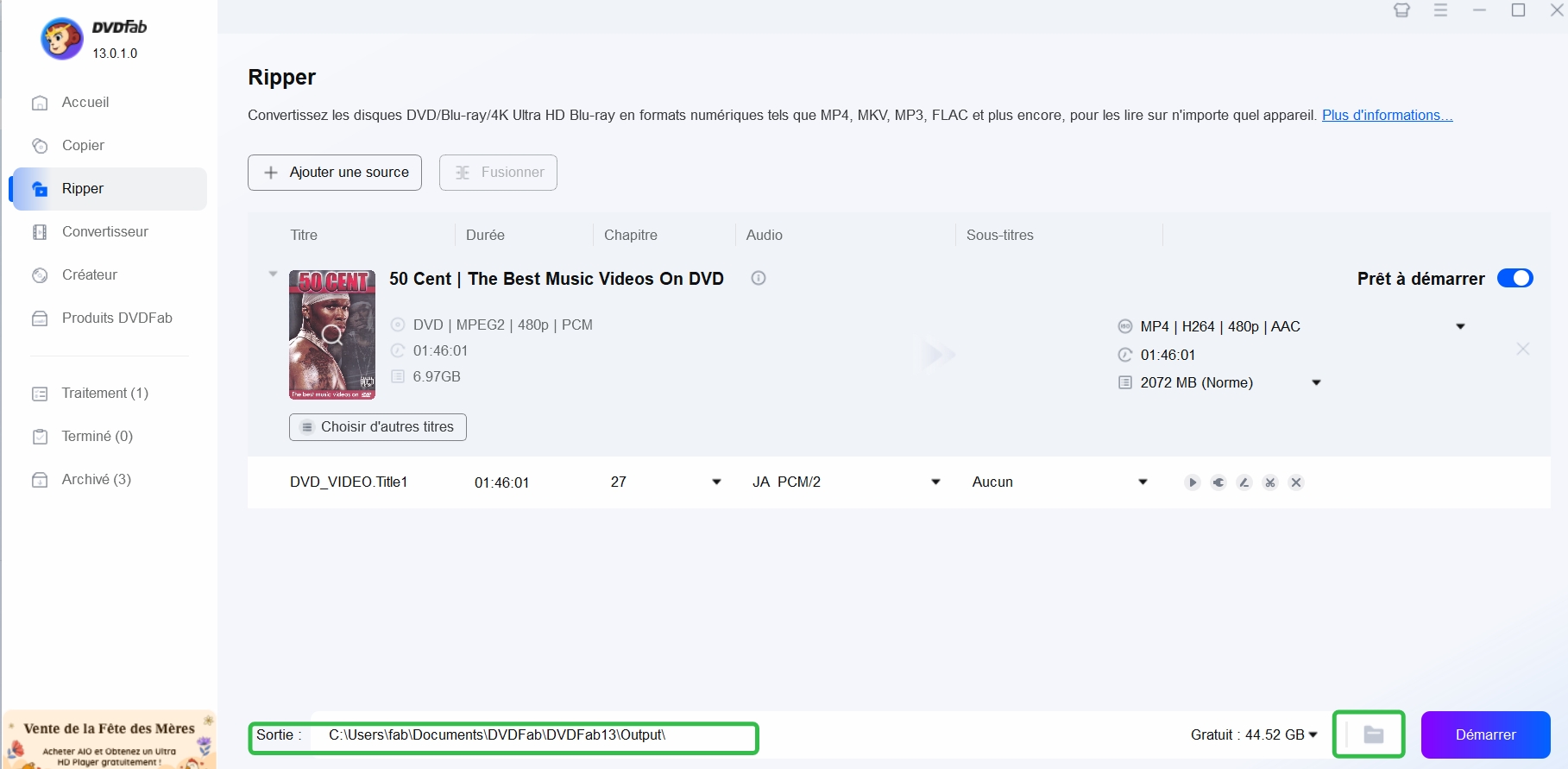1568x769 pixels.
Task: Open the MP4 H264 480p AAC profile dropdown
Action: [1460, 326]
